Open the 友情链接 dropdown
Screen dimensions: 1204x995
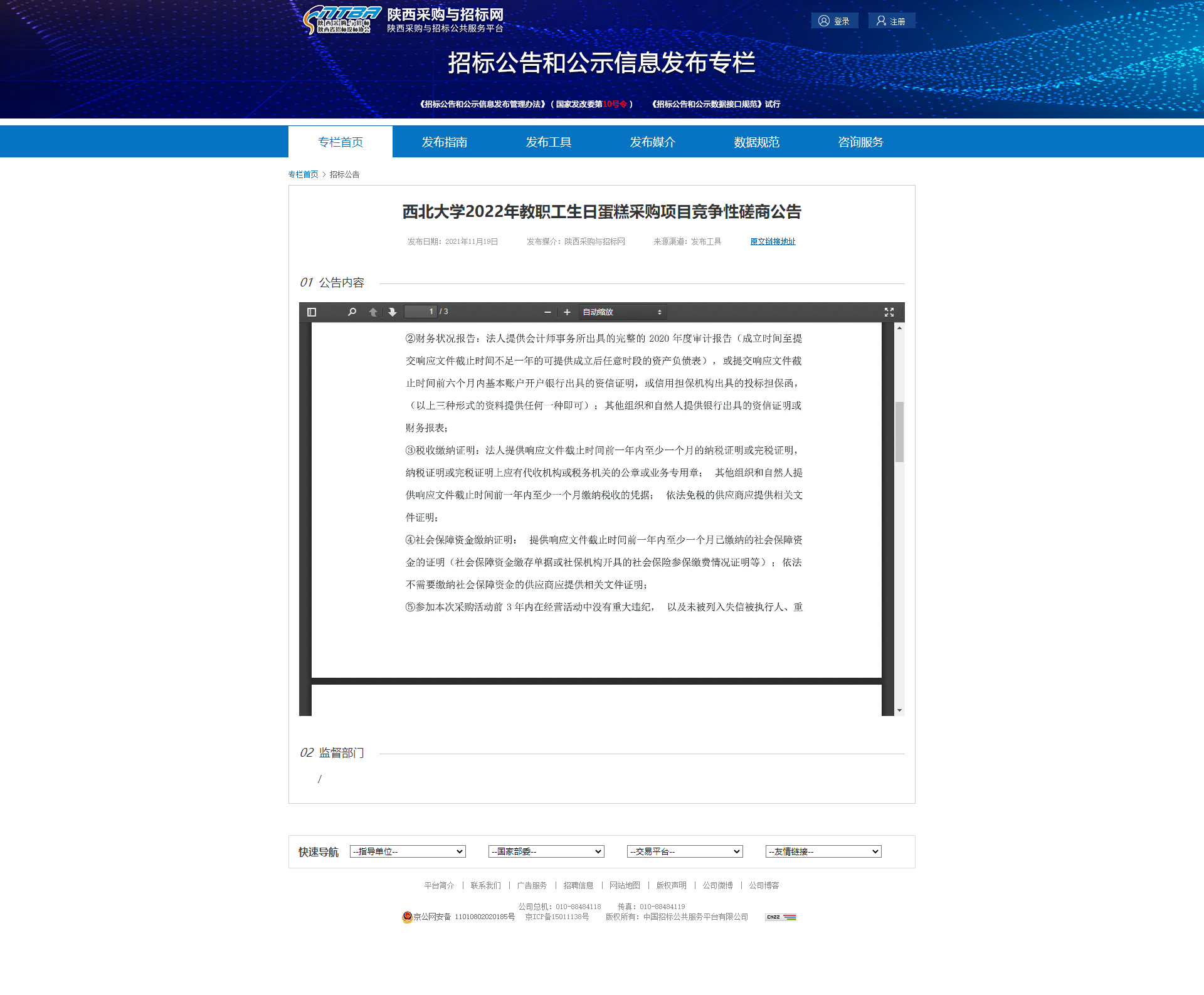(x=823, y=851)
